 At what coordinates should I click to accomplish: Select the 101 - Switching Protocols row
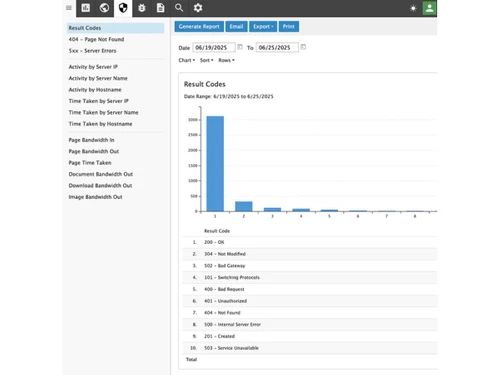click(310, 277)
